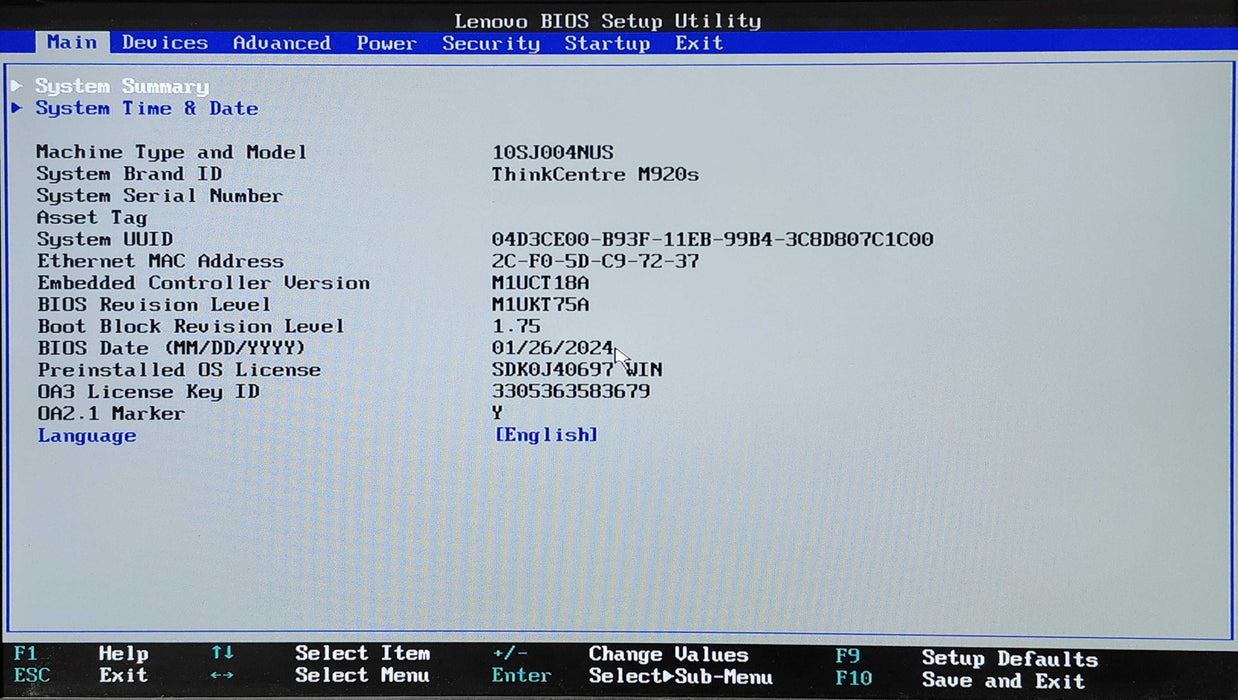Expand the System Time & Date arrow

[x=17, y=107]
